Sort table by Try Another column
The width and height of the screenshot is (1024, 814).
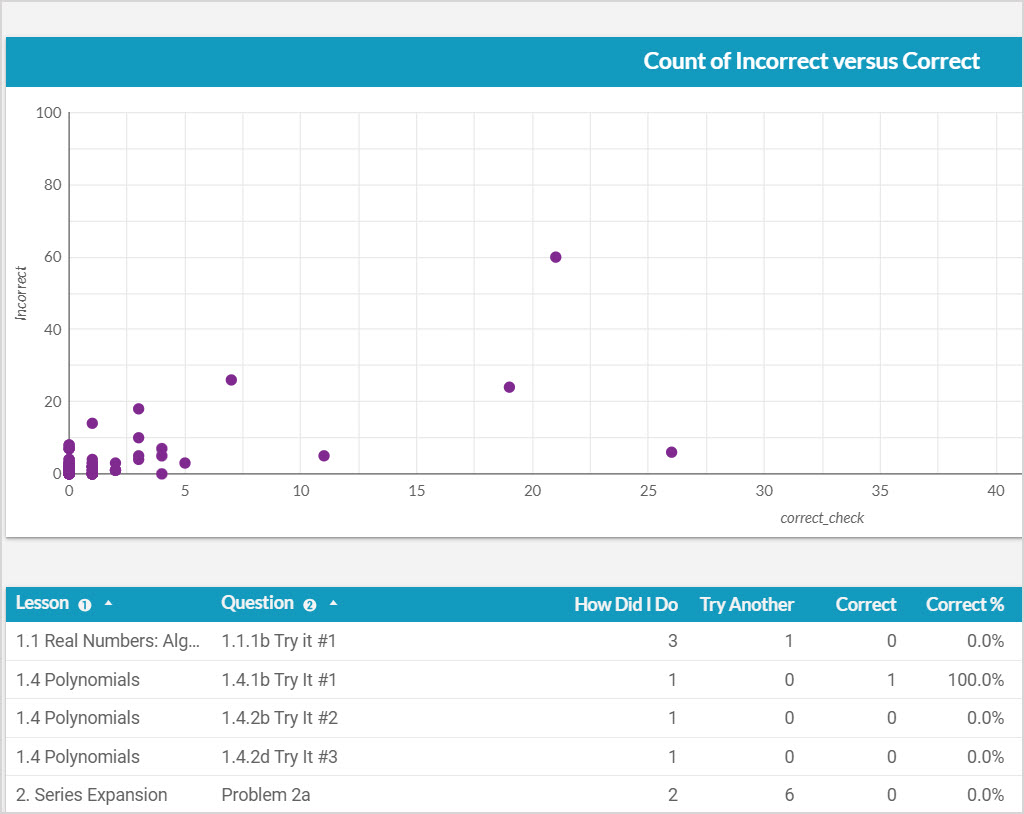746,604
